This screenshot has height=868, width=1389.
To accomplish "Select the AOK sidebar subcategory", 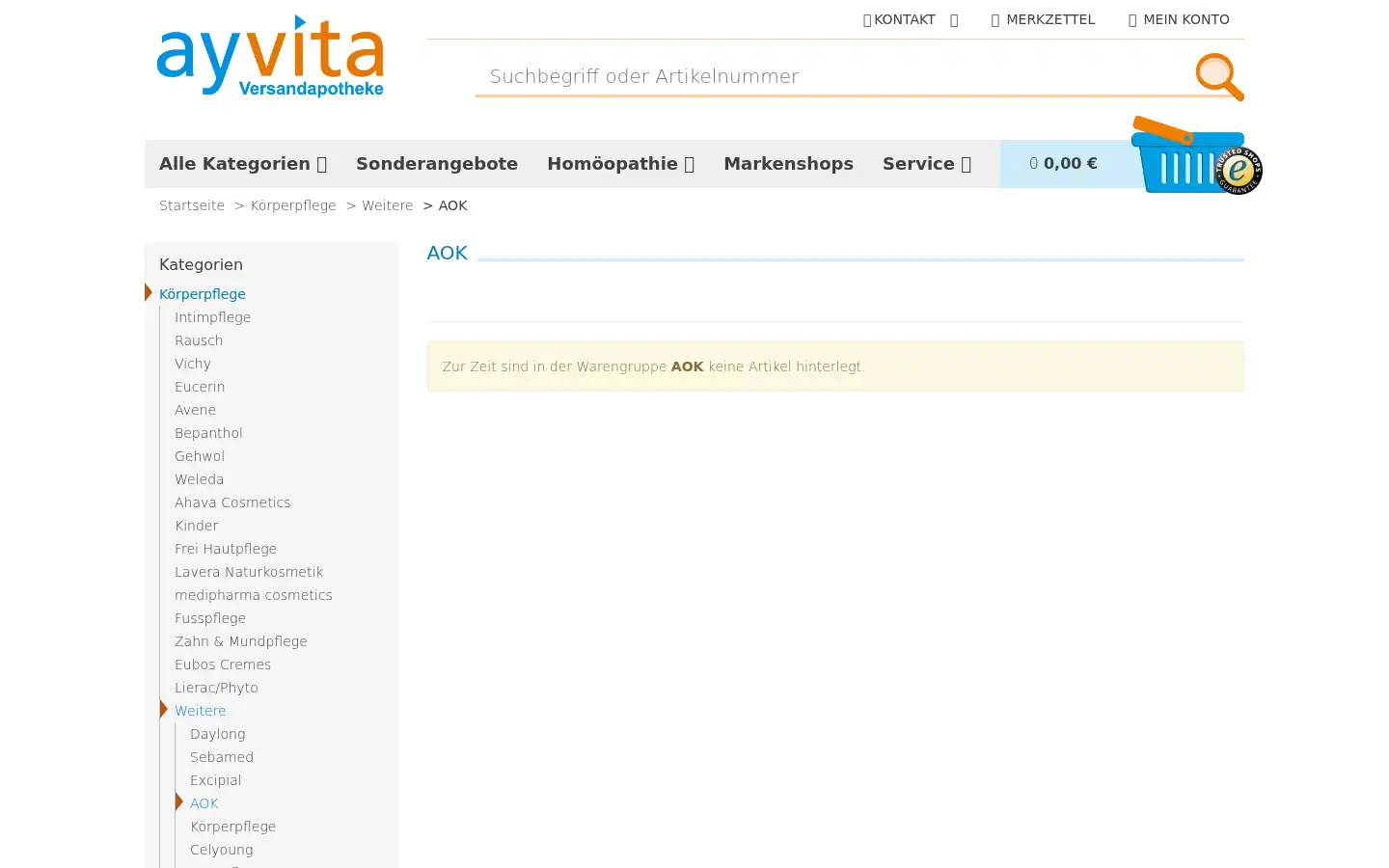I will click(204, 803).
